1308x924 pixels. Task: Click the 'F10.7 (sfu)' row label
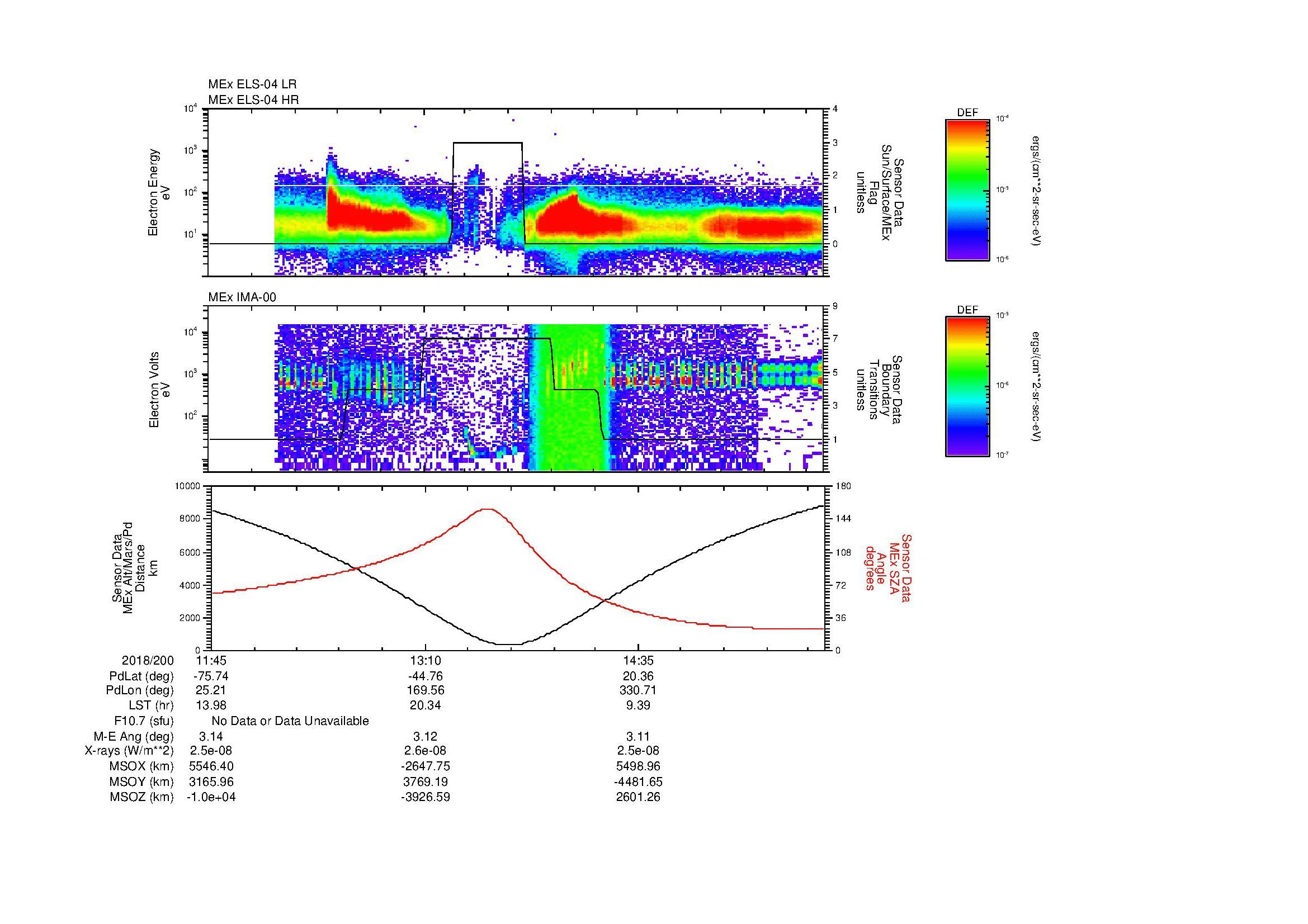[x=144, y=721]
